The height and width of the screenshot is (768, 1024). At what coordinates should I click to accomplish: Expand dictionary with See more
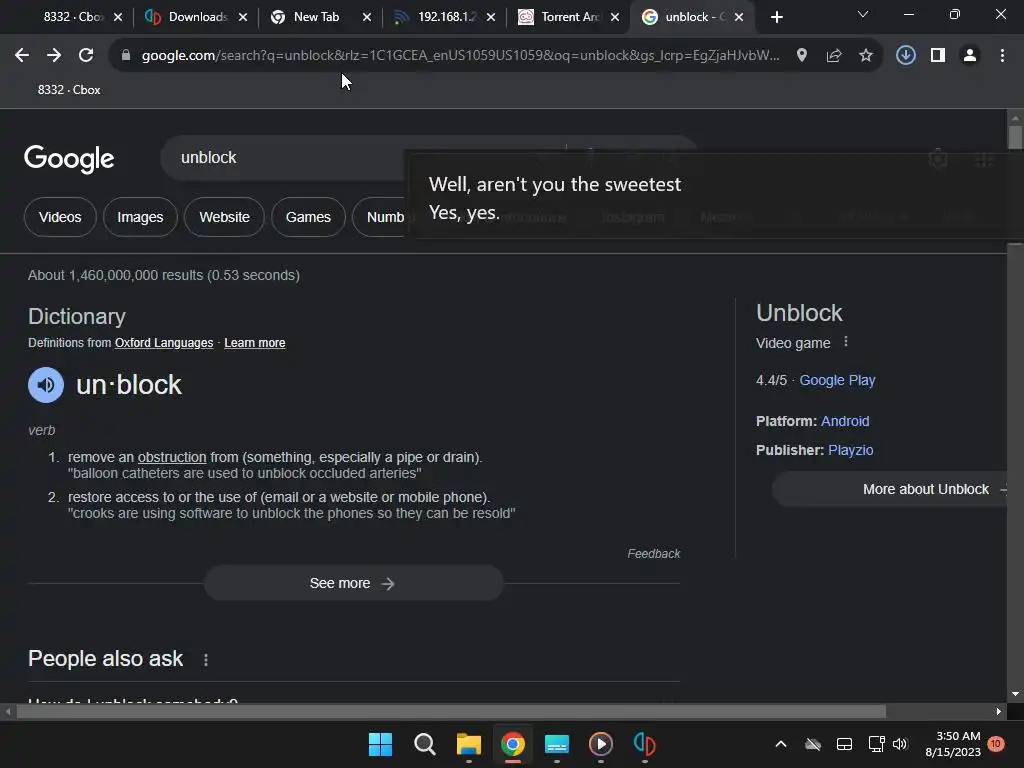[353, 583]
